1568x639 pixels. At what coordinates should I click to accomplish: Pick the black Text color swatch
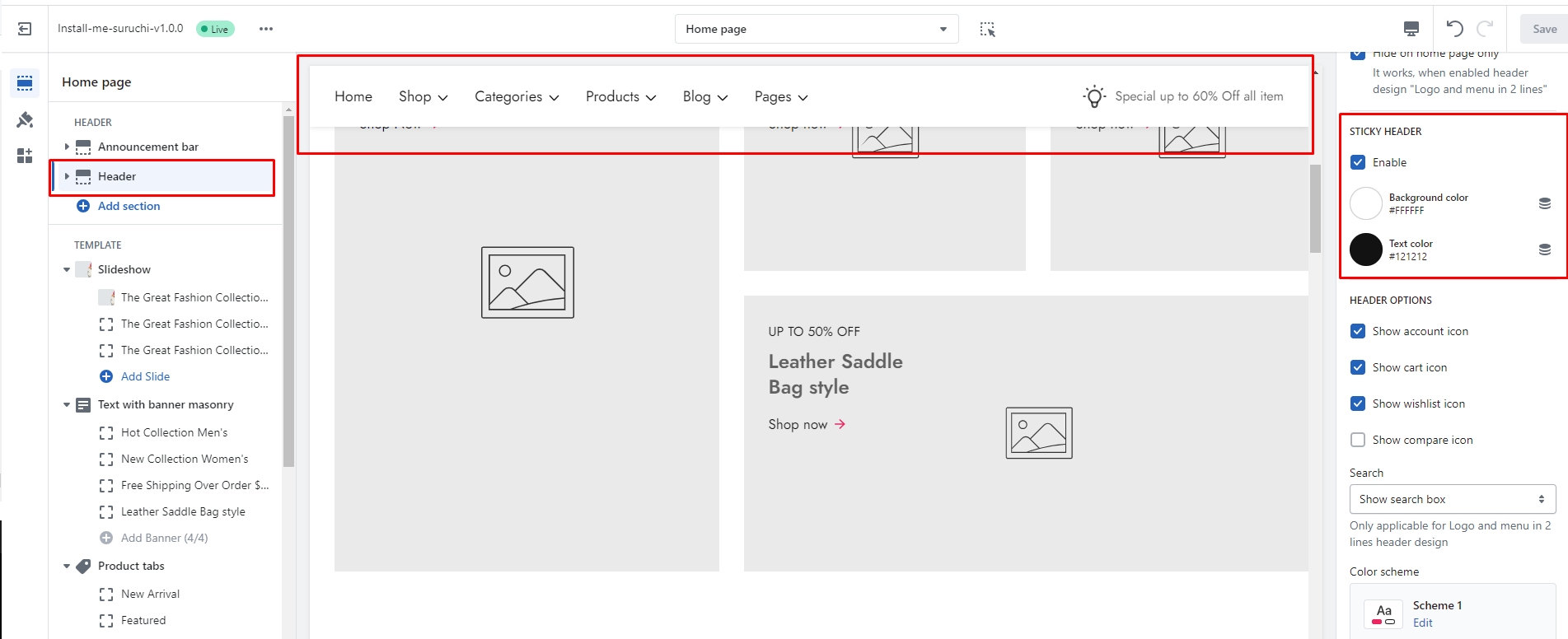[x=1365, y=250]
